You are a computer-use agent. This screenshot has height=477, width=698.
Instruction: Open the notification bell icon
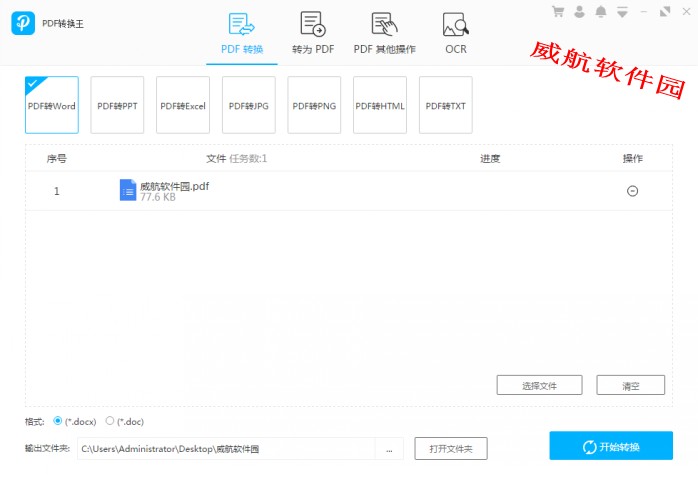coord(601,12)
